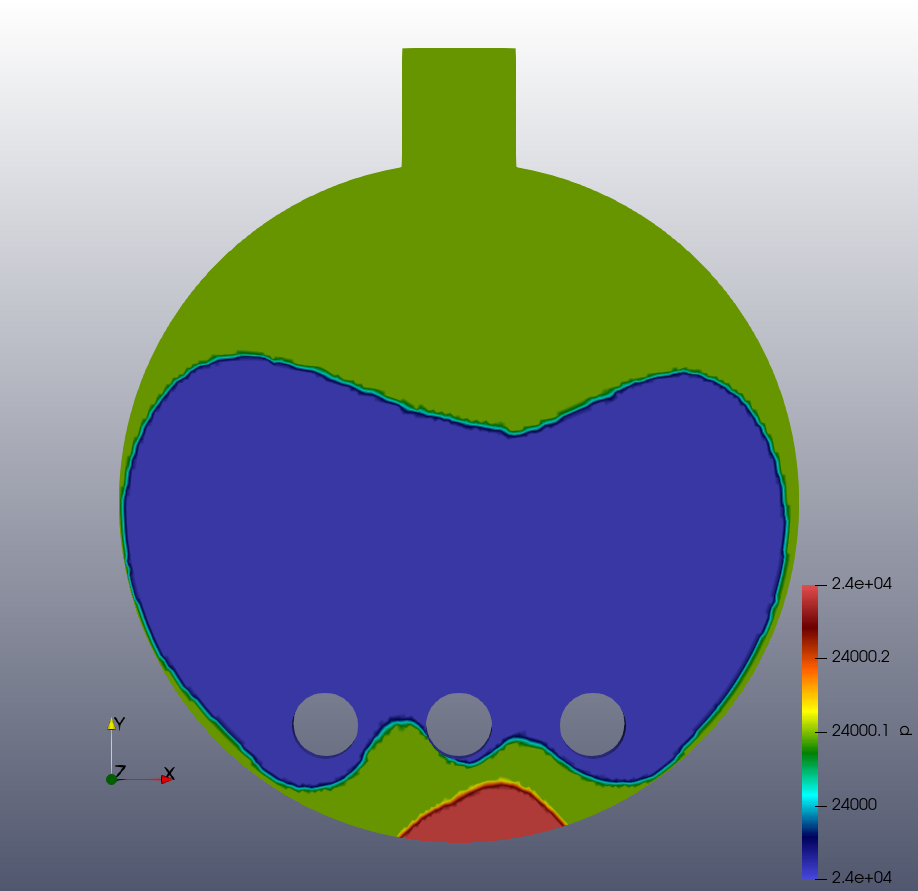
Task: Click the orientation axes green origin
Action: pos(111,779)
